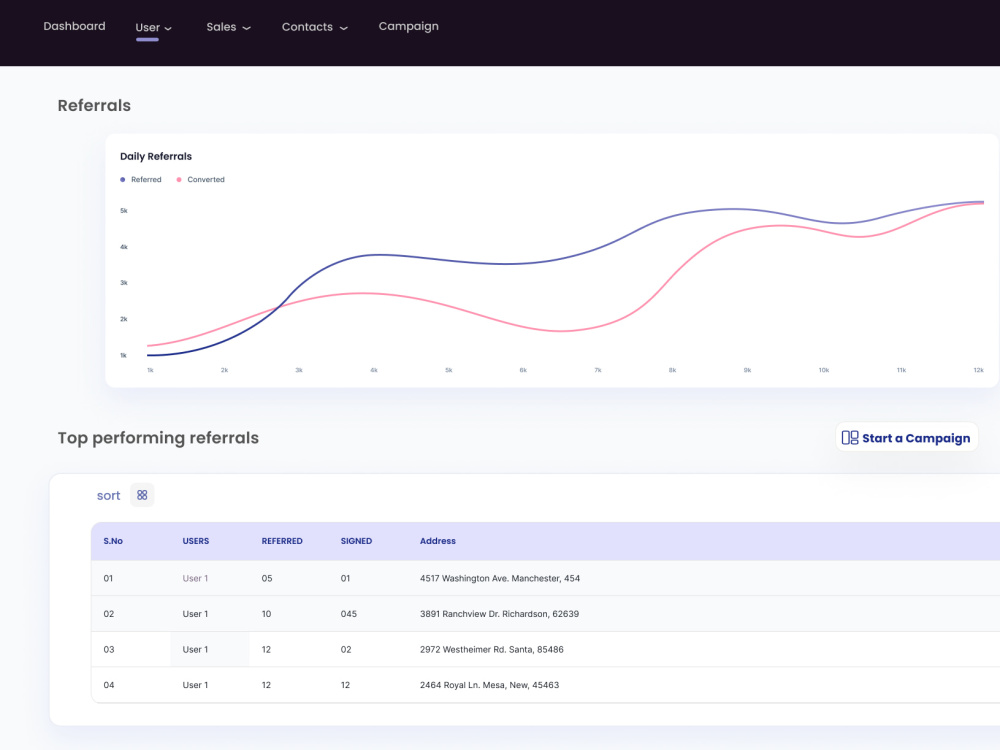This screenshot has width=1000, height=750.
Task: Select User 1 in row 02
Action: (x=195, y=614)
